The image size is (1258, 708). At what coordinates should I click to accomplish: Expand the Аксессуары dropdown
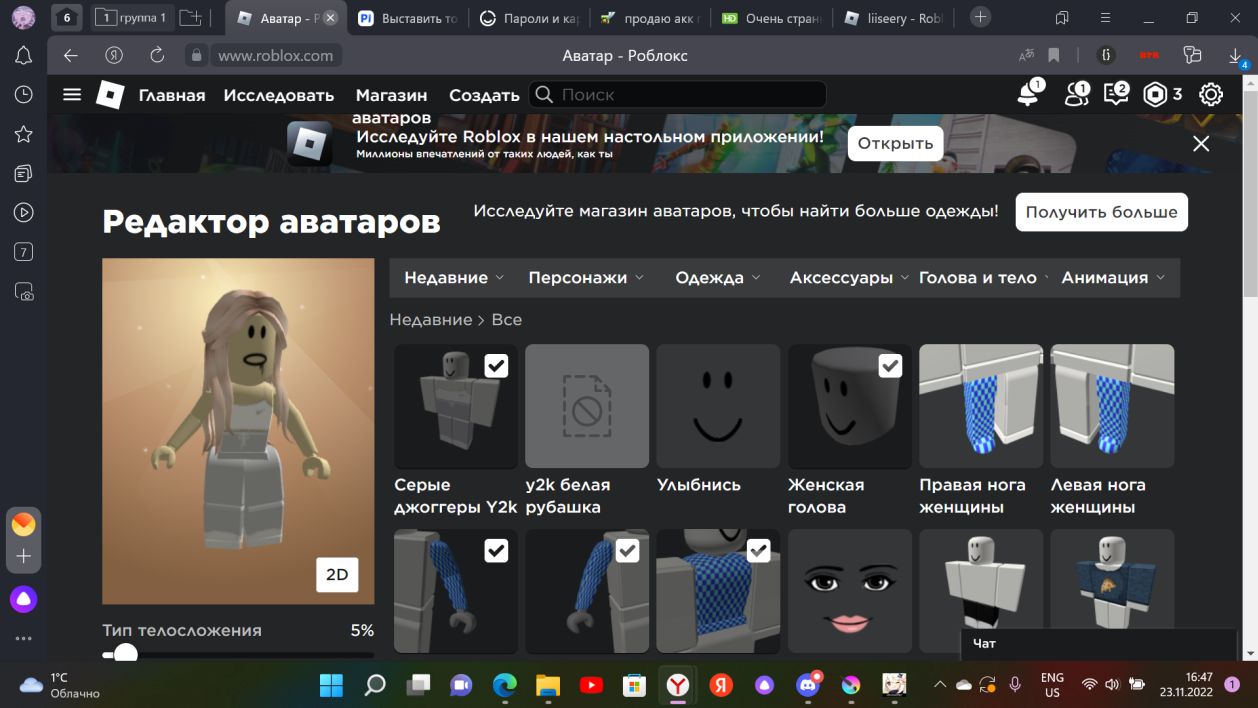849,278
